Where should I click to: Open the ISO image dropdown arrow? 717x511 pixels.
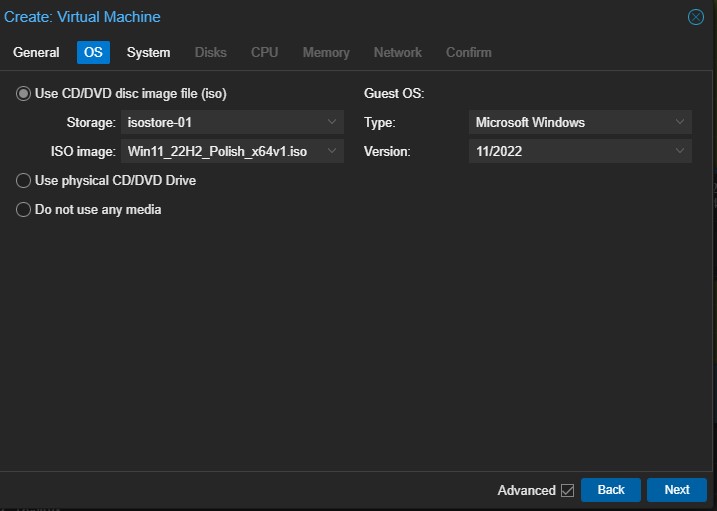333,152
